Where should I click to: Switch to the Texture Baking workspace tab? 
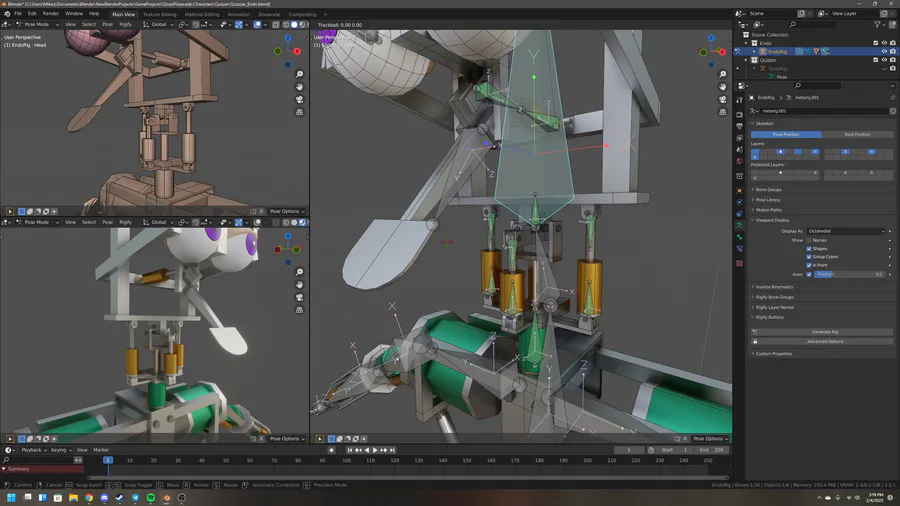[x=160, y=14]
